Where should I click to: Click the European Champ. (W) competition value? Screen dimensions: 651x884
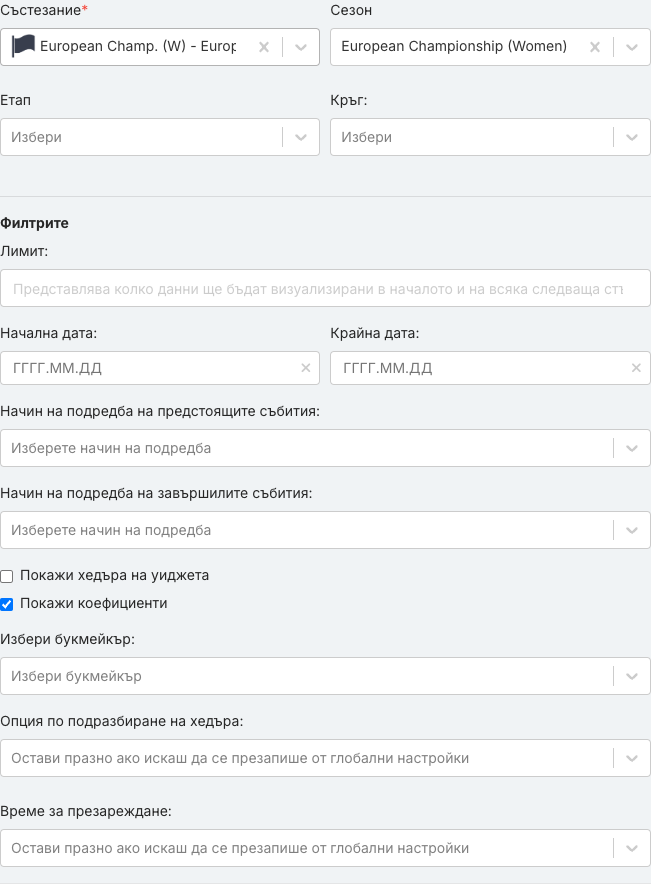pyautogui.click(x=138, y=46)
